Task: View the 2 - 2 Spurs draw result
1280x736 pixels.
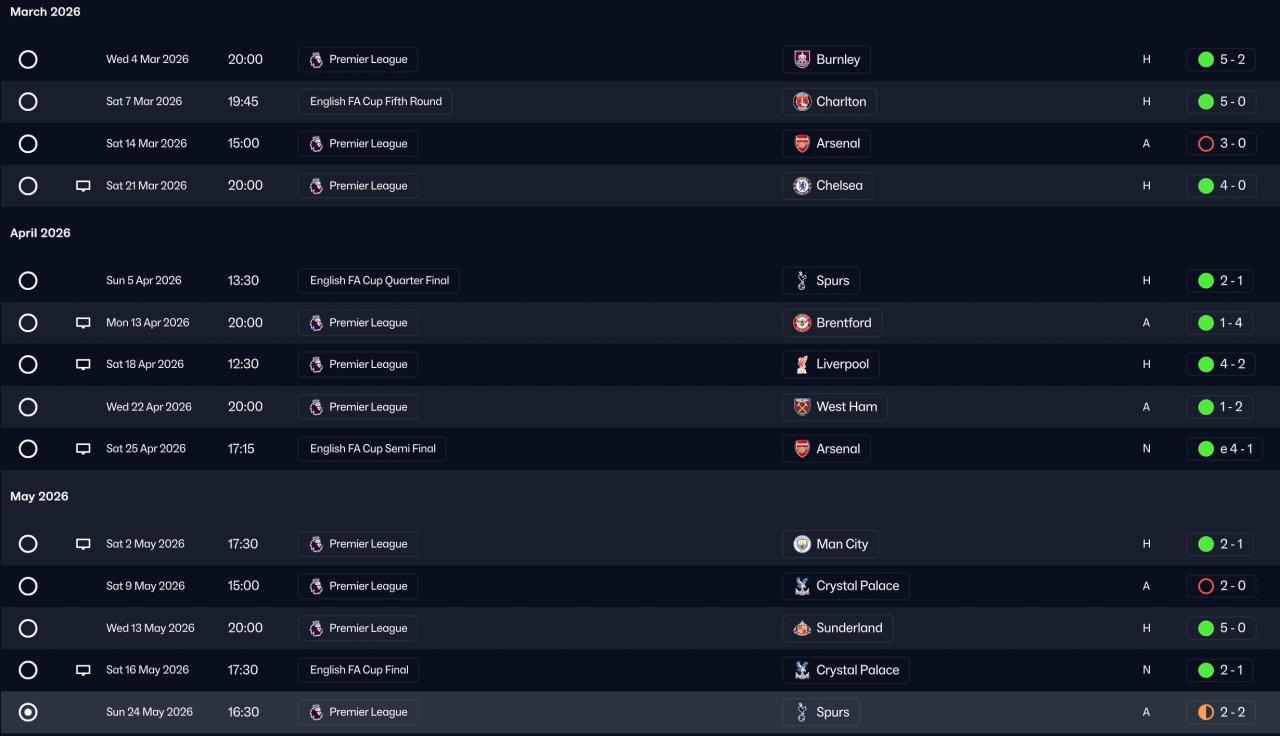Action: [1219, 712]
